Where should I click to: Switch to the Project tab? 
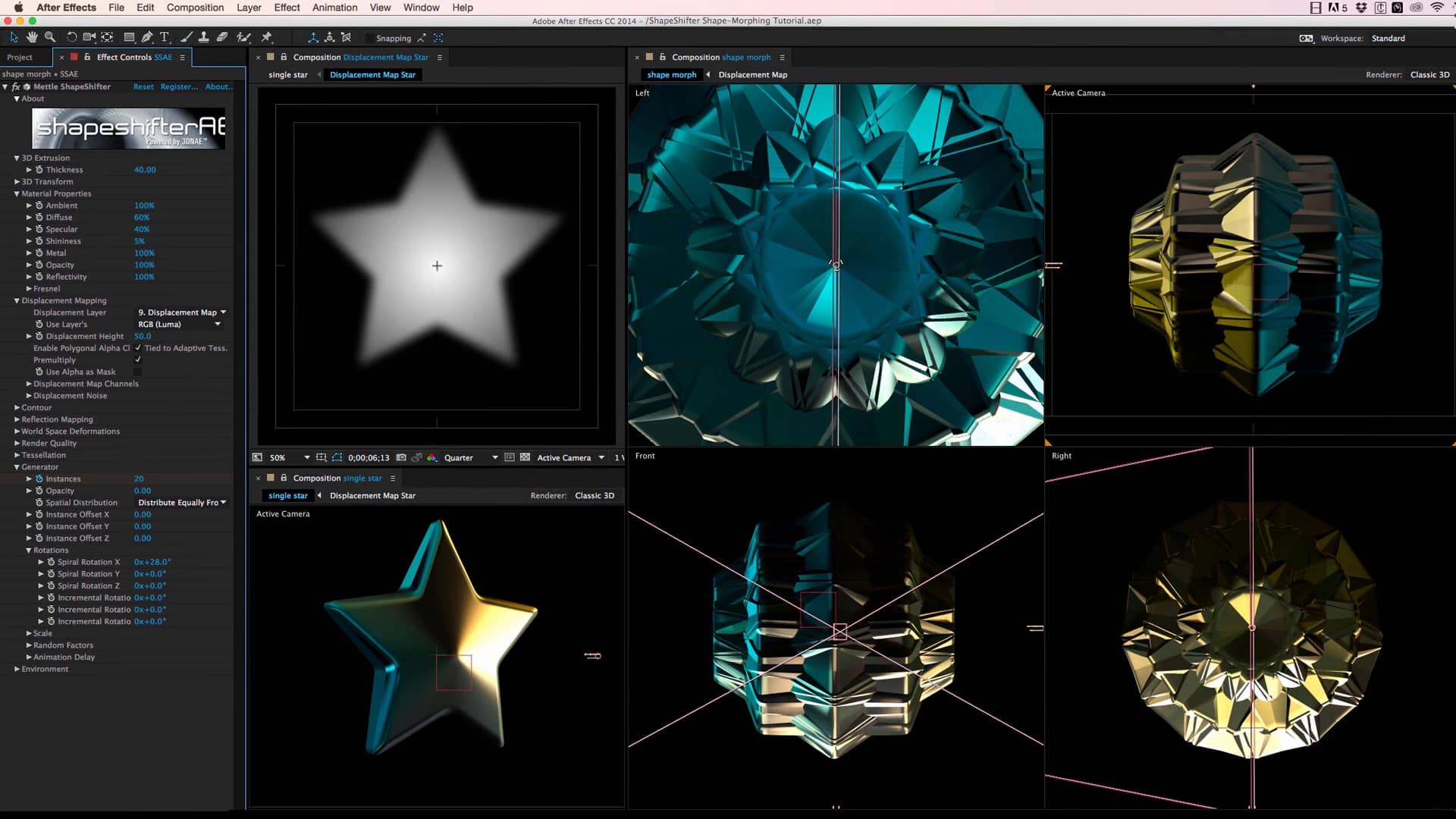tap(18, 57)
